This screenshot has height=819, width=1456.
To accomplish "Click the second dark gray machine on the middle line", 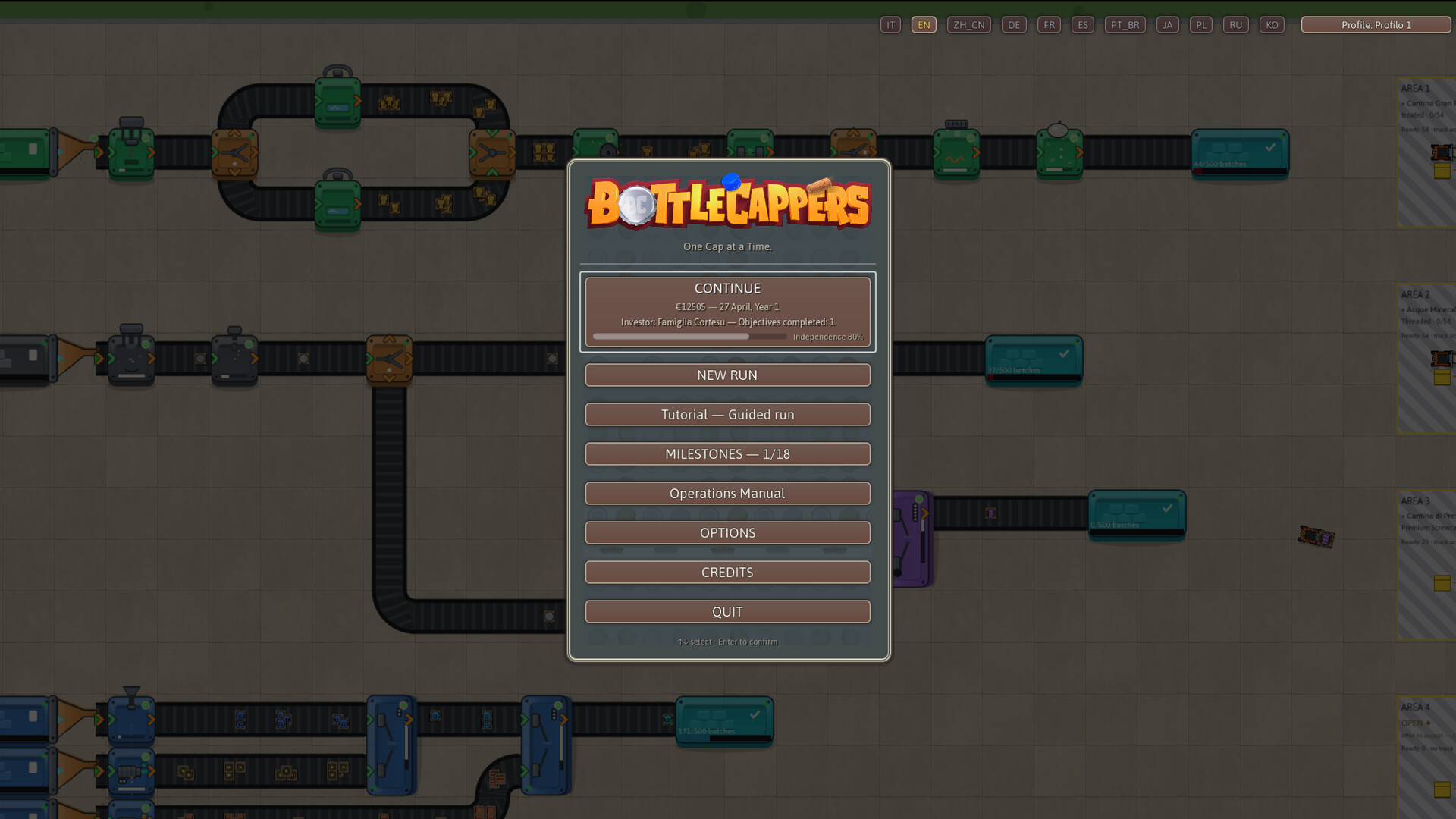I will (x=234, y=357).
